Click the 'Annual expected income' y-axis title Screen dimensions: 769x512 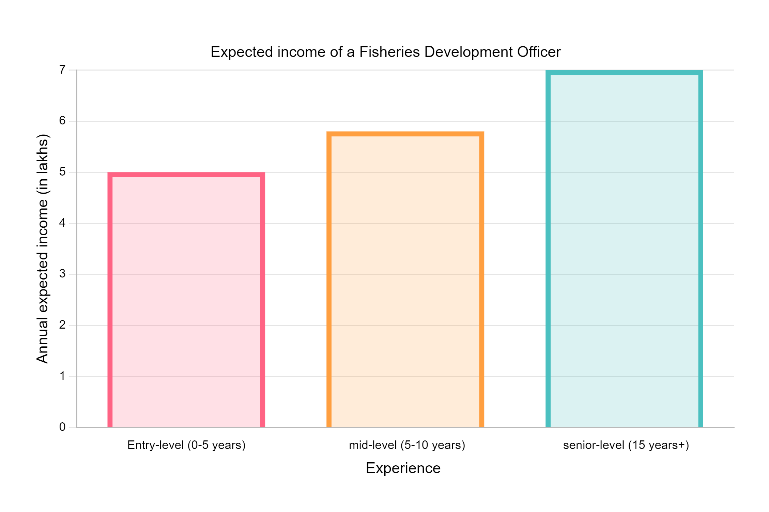tap(43, 249)
